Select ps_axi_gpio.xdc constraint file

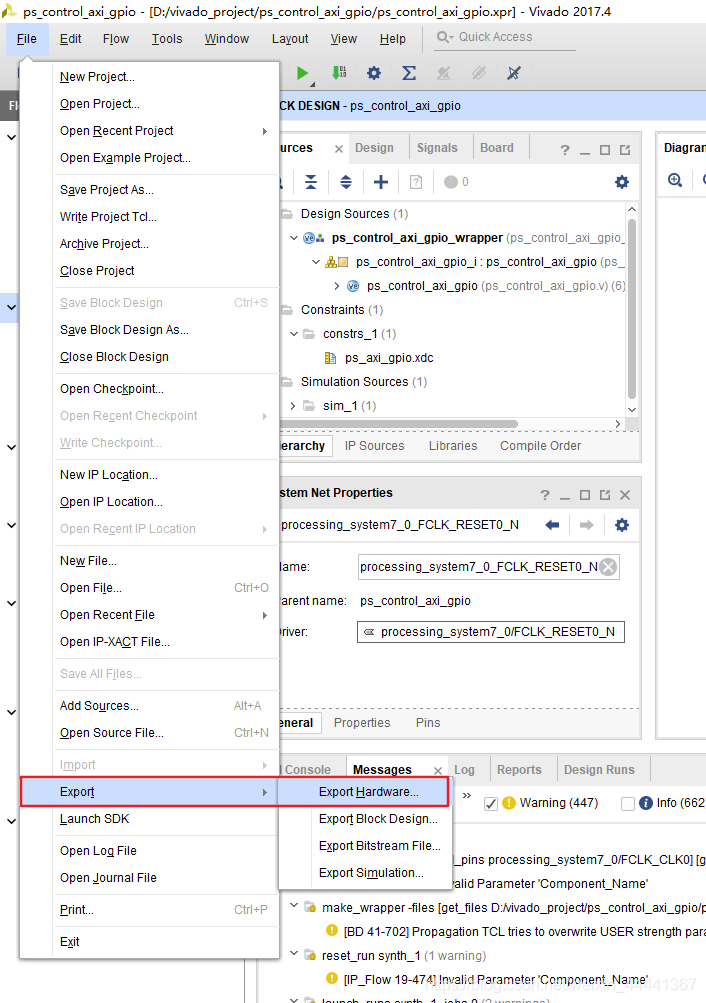pos(389,358)
